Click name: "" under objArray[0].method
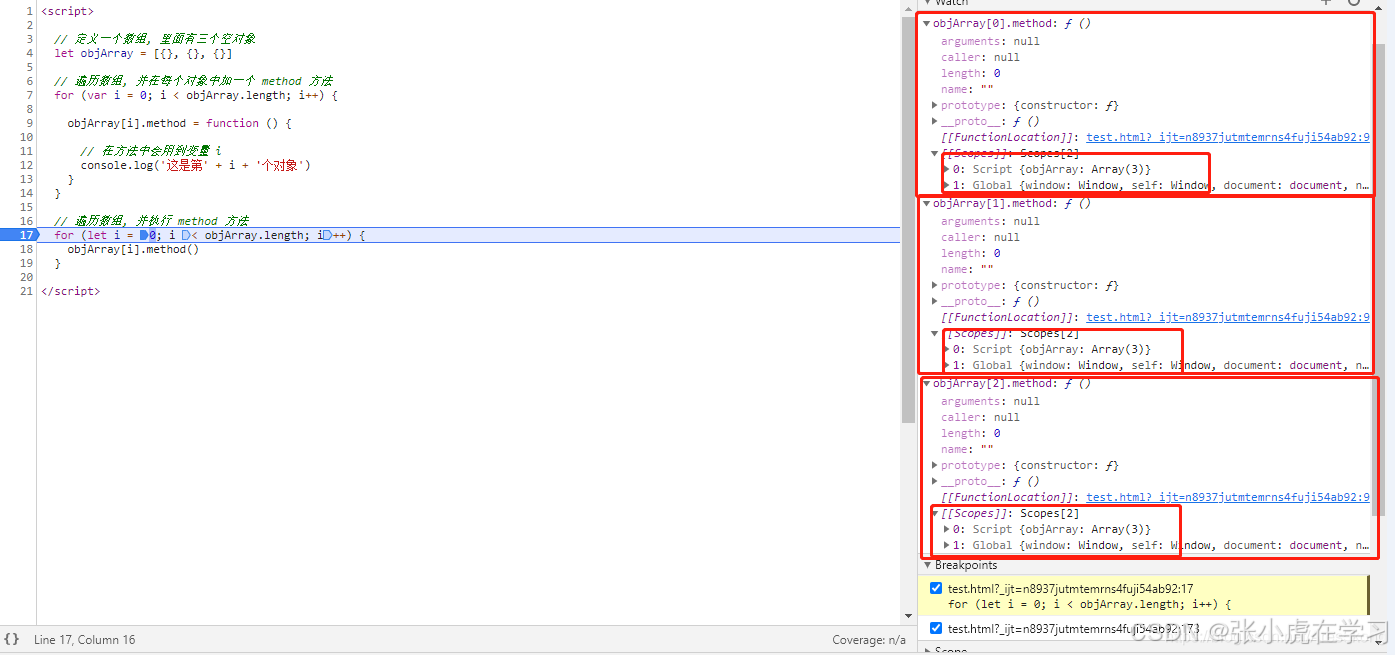Image resolution: width=1395 pixels, height=655 pixels. [x=967, y=89]
